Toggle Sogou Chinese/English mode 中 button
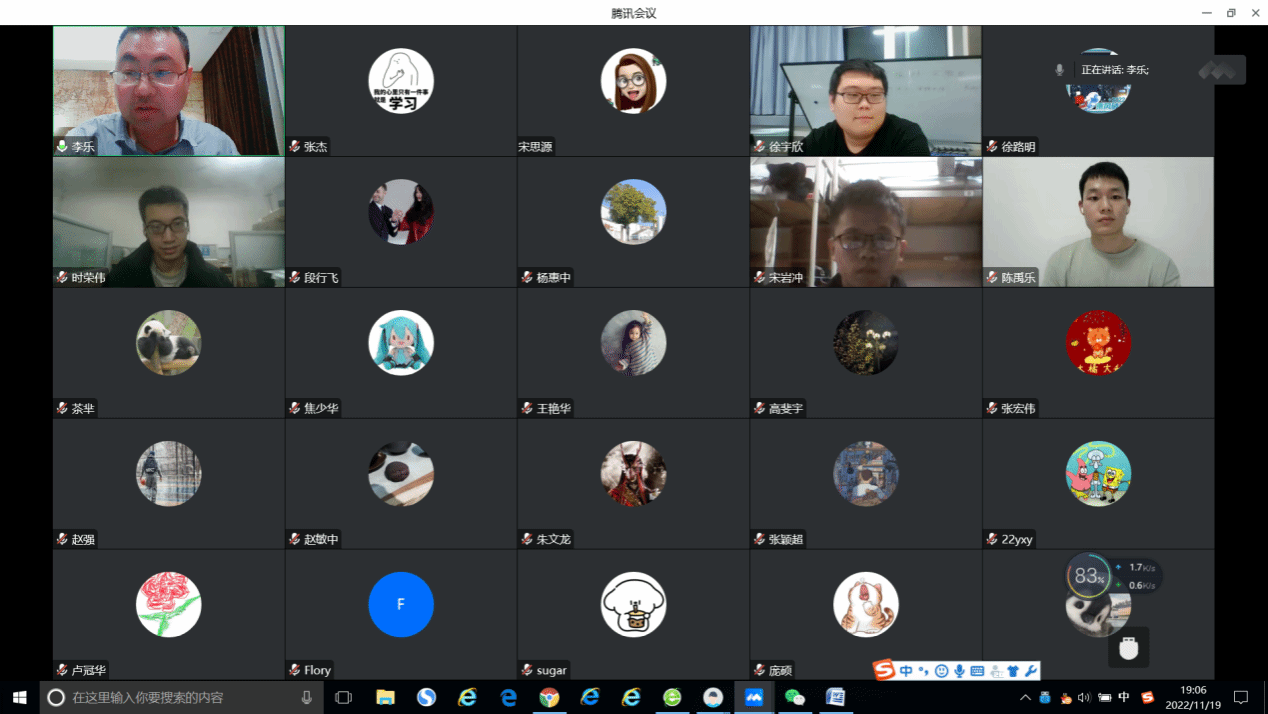The width and height of the screenshot is (1268, 714). pos(906,671)
